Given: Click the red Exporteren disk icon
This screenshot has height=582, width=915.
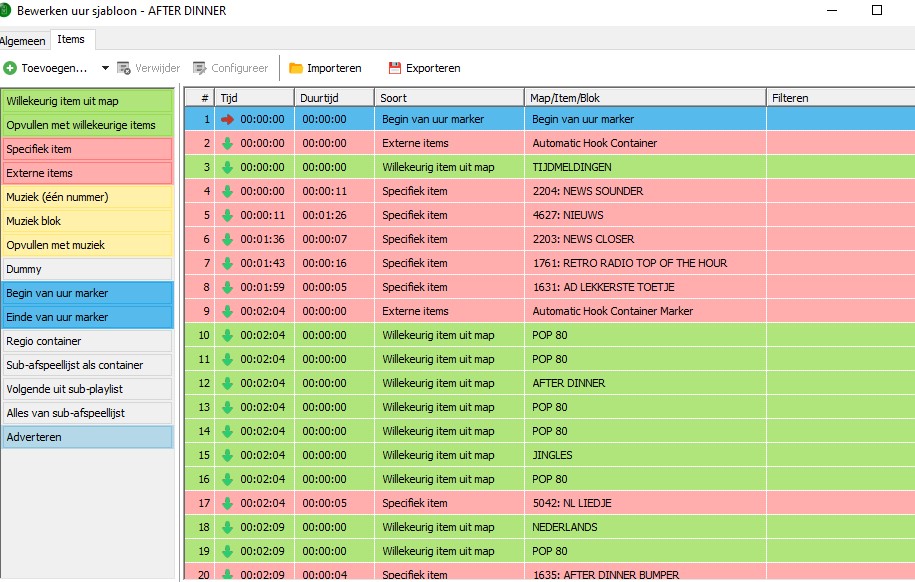Looking at the screenshot, I should click(x=395, y=68).
